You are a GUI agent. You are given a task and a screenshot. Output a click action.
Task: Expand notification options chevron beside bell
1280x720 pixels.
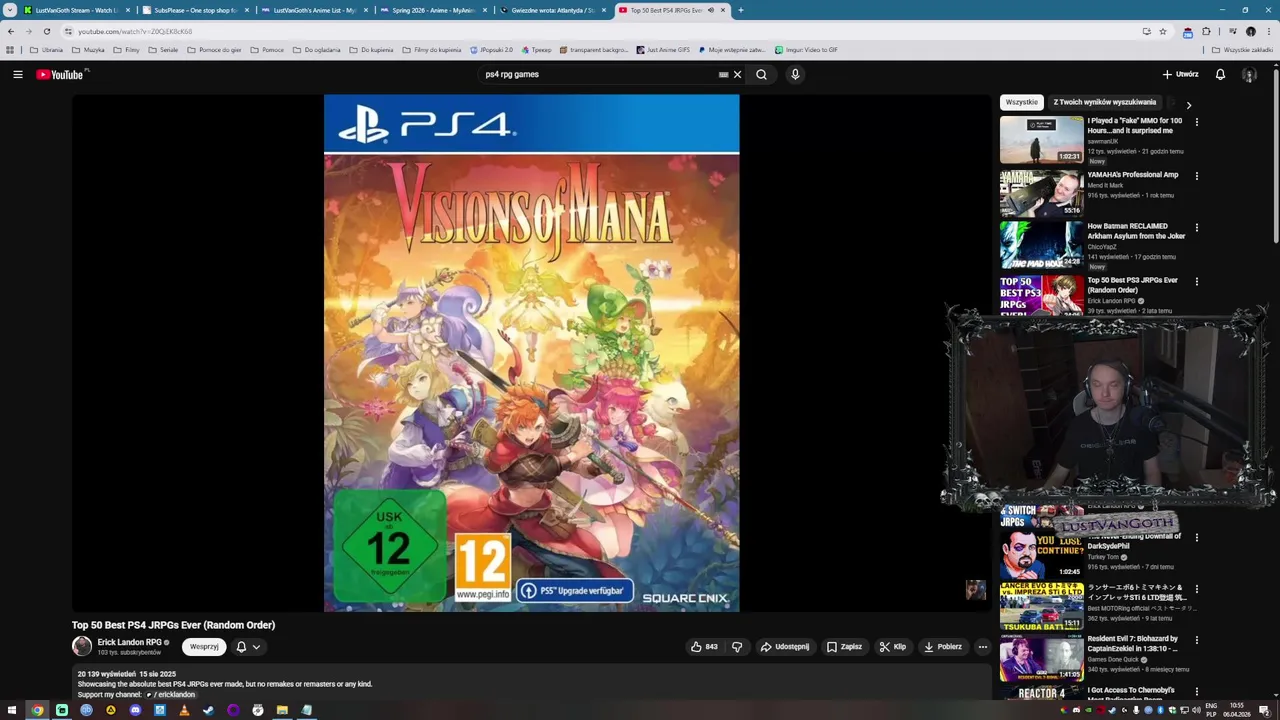tap(256, 647)
